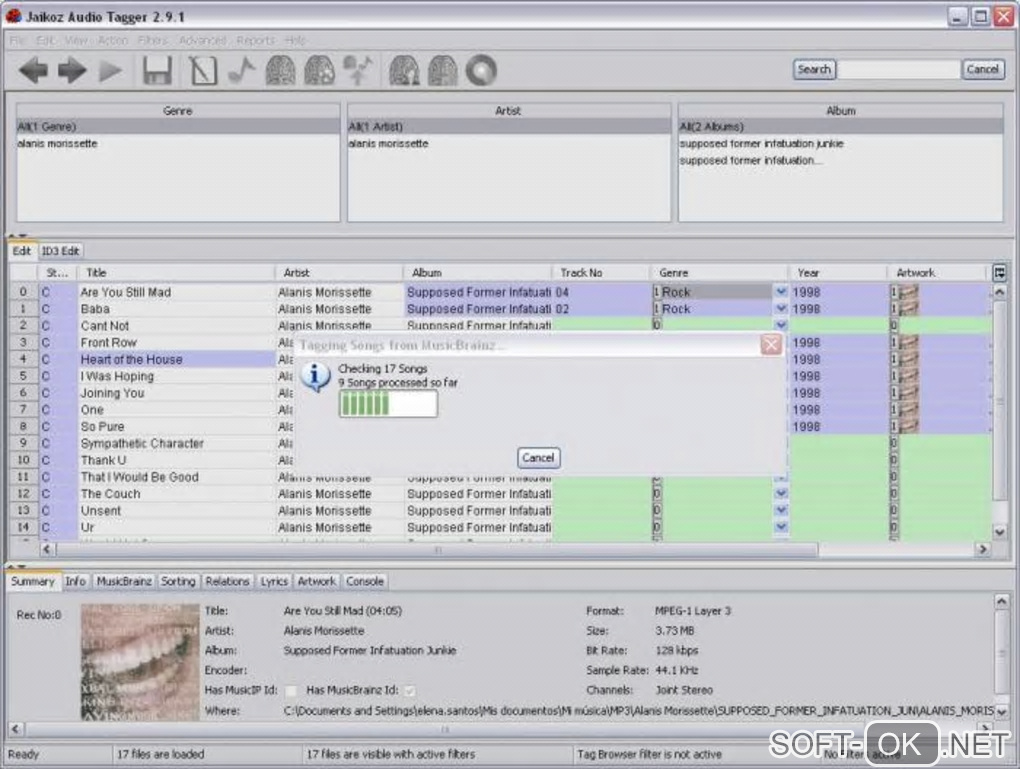Screen dimensions: 1020x769
Task: Click artwork thumbnail in Front Row row
Action: coord(908,342)
